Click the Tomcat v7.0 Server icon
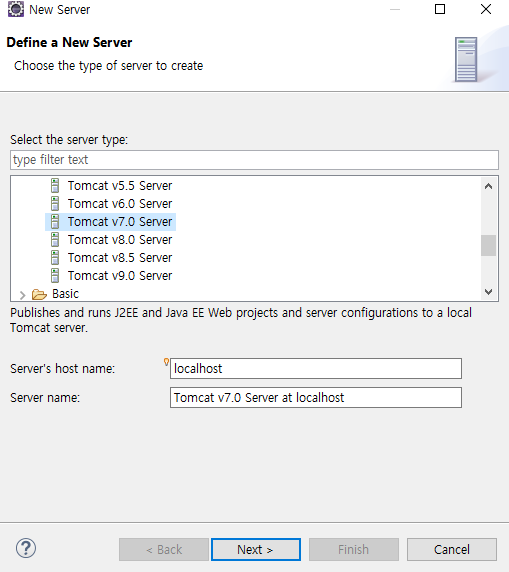Viewport: 509px width, 572px height. point(55,221)
